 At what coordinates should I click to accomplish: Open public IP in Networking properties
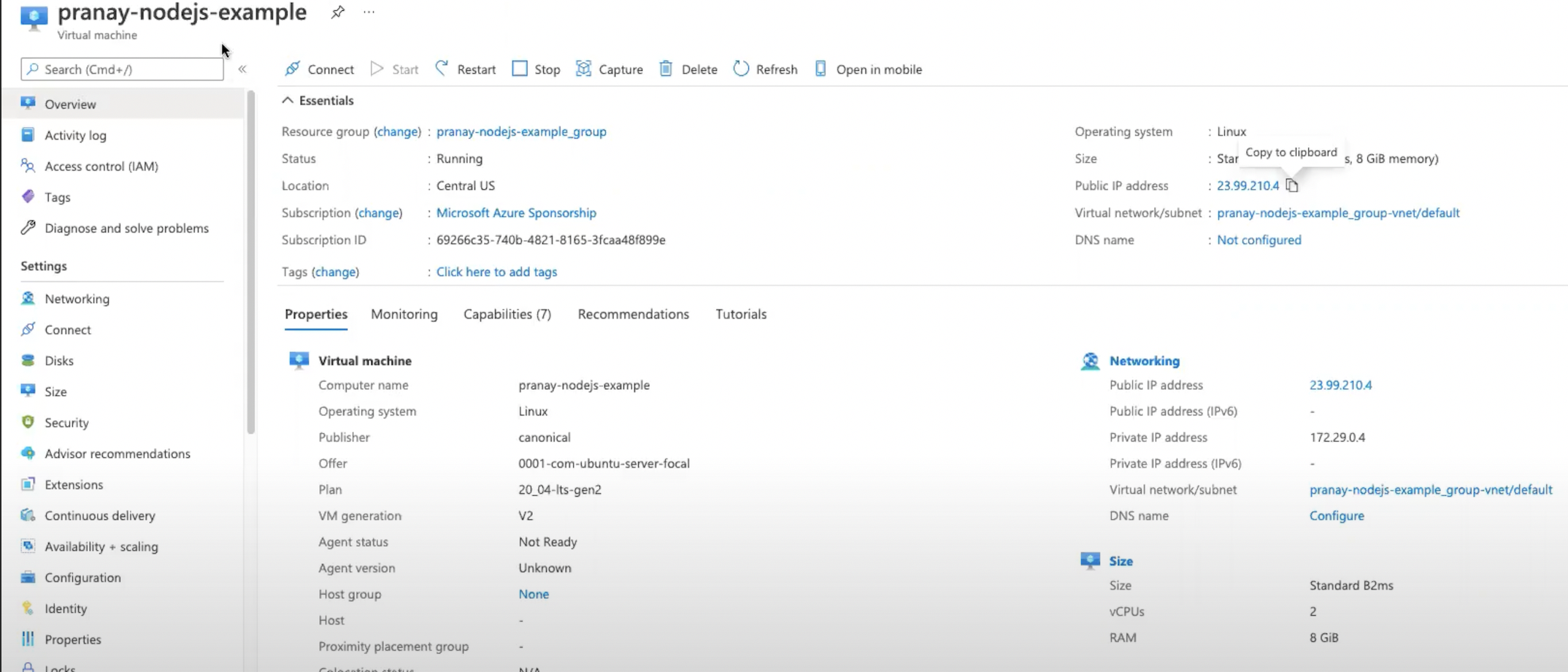1340,385
